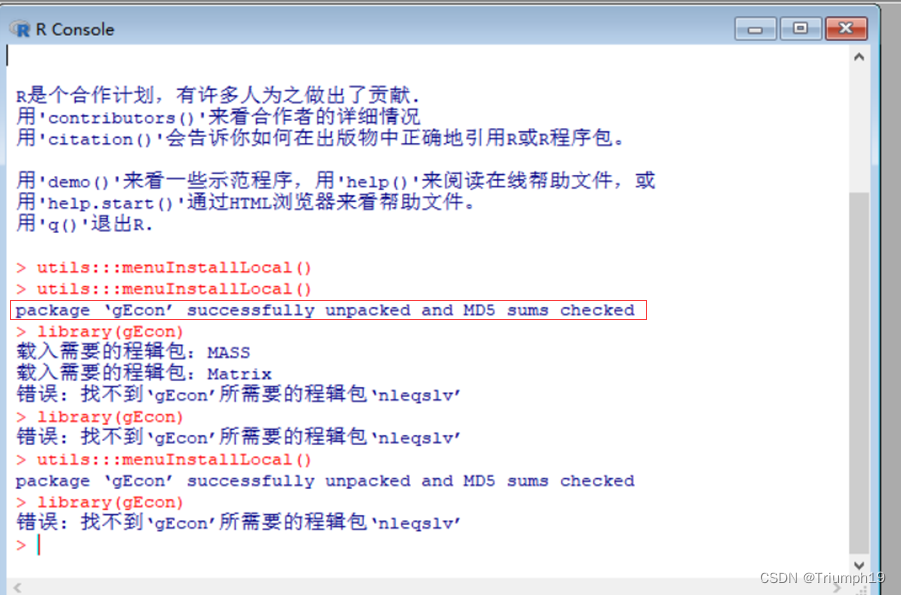Click the last 'nleqslv' error message line
The width and height of the screenshot is (901, 595).
[x=238, y=523]
